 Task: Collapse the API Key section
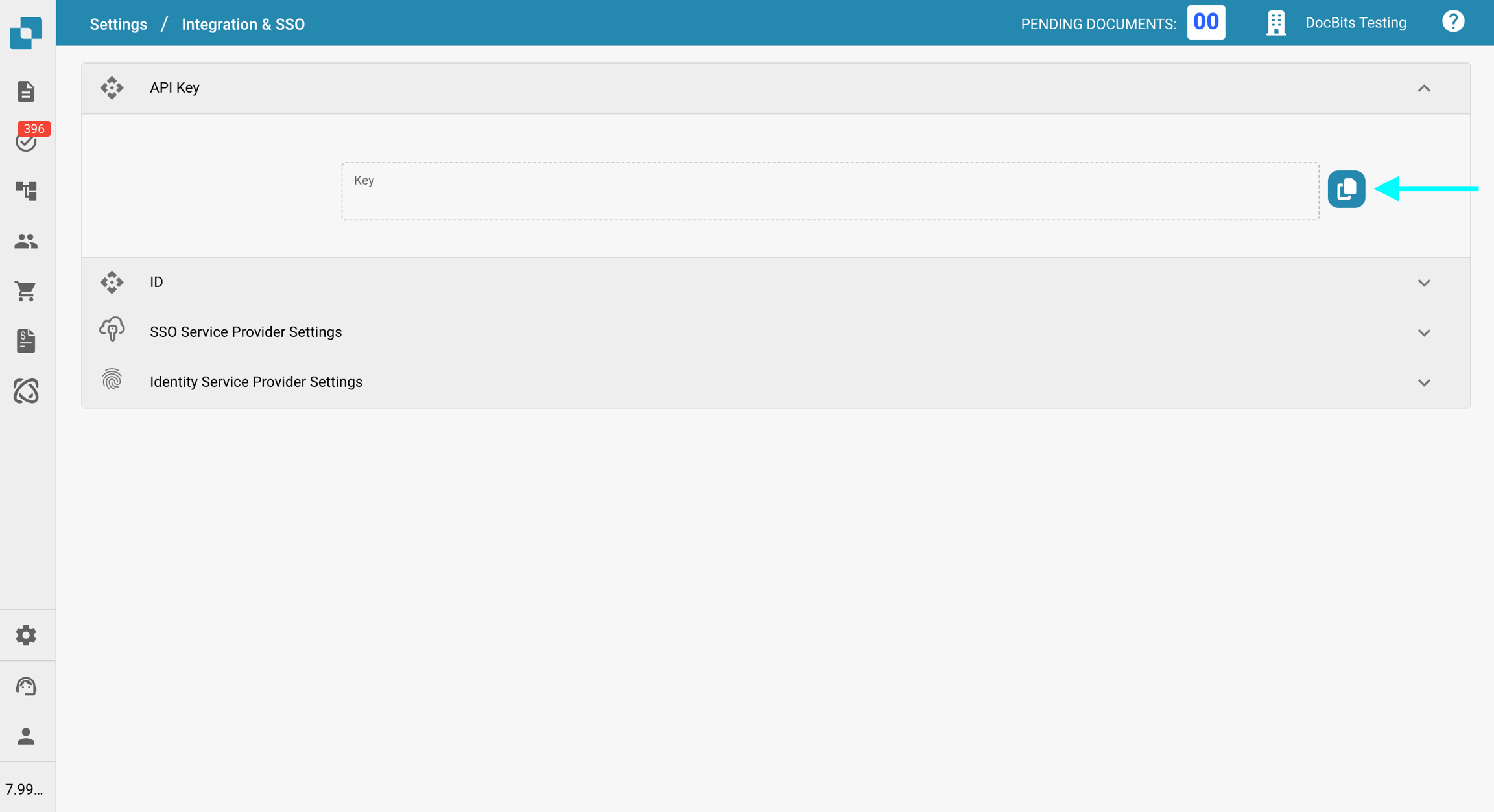(x=1423, y=88)
